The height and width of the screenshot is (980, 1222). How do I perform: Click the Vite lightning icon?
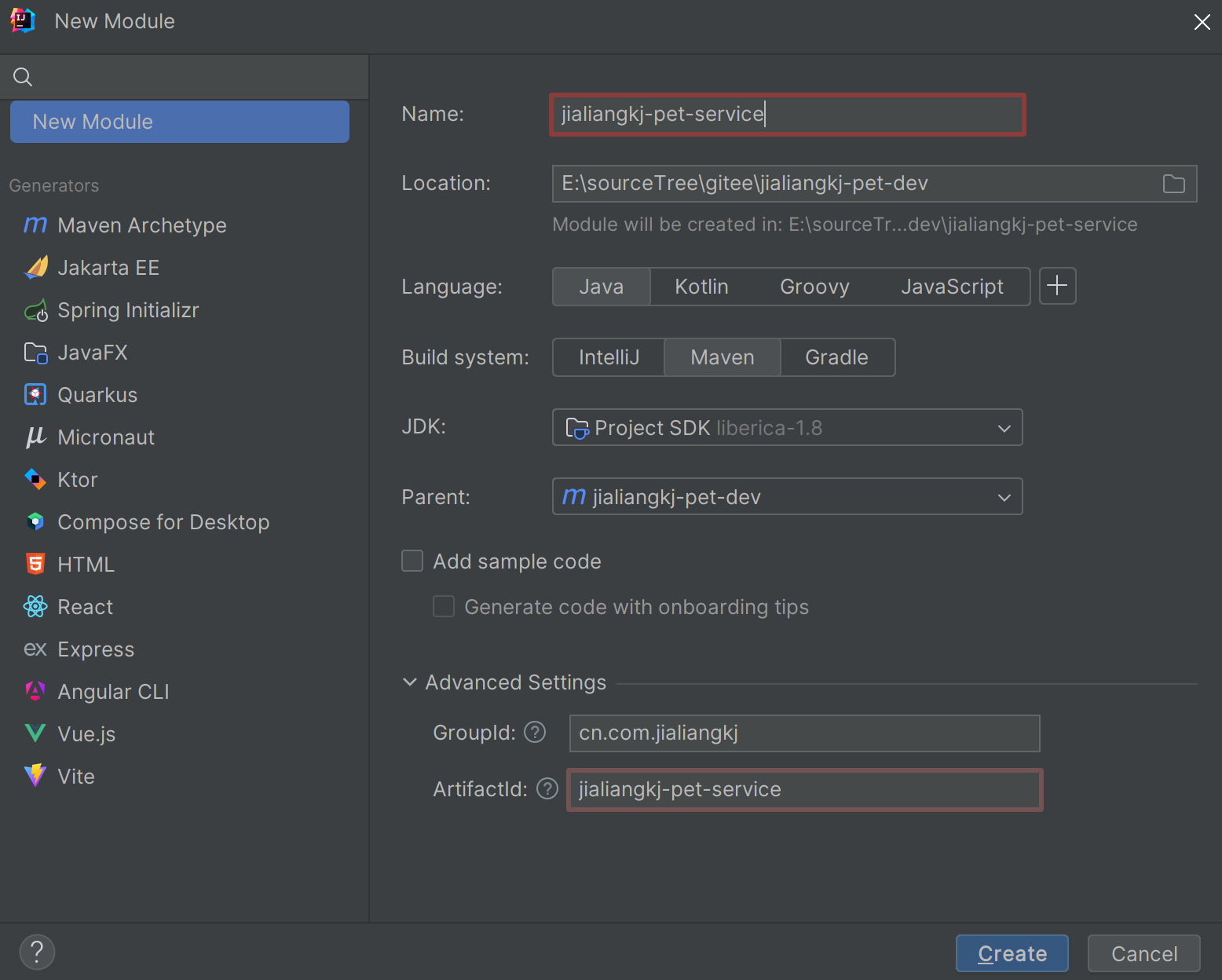click(x=35, y=776)
